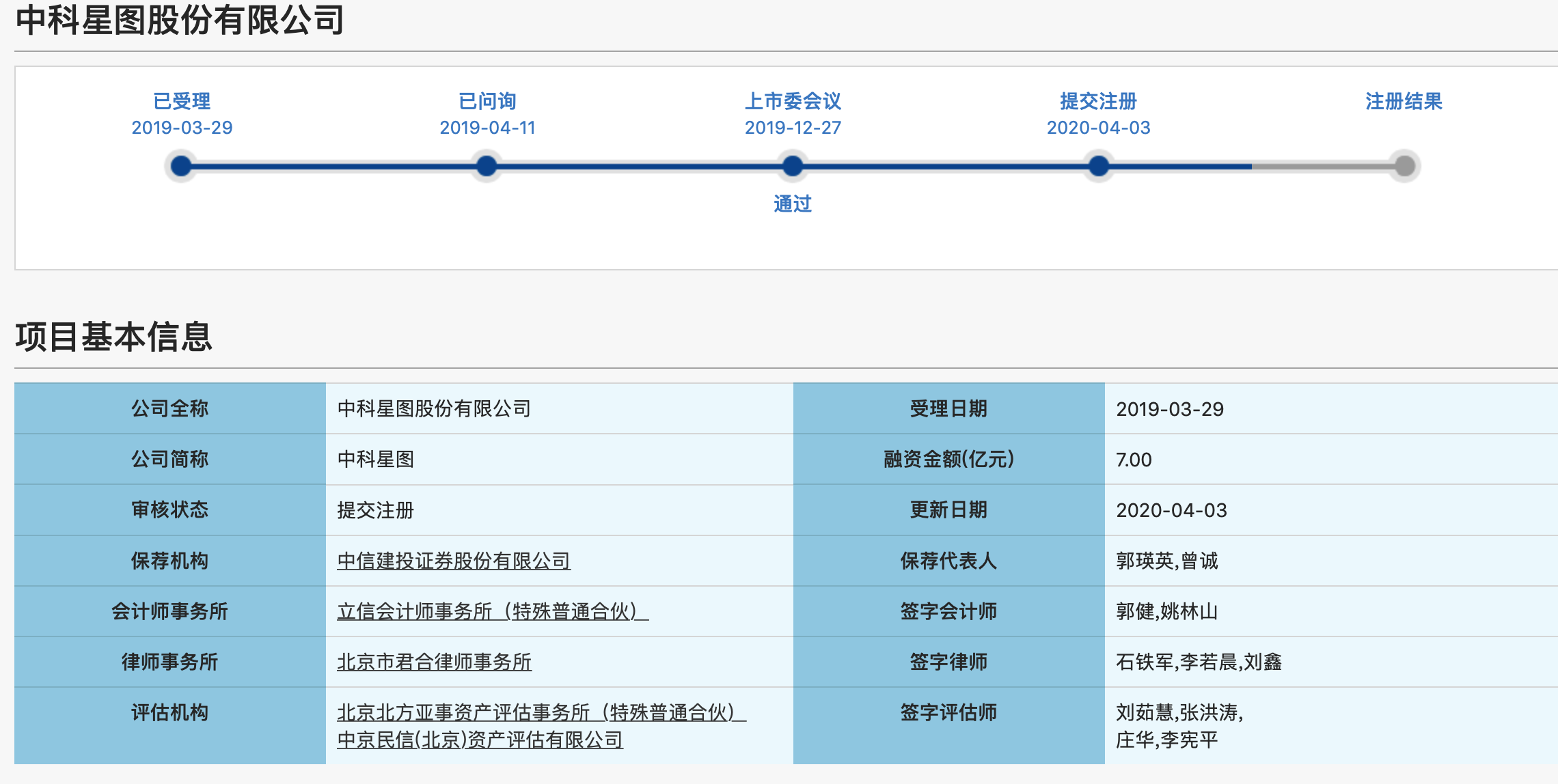Image resolution: width=1558 pixels, height=784 pixels.
Task: Click the 律师事务所 header cell
Action: [170, 662]
